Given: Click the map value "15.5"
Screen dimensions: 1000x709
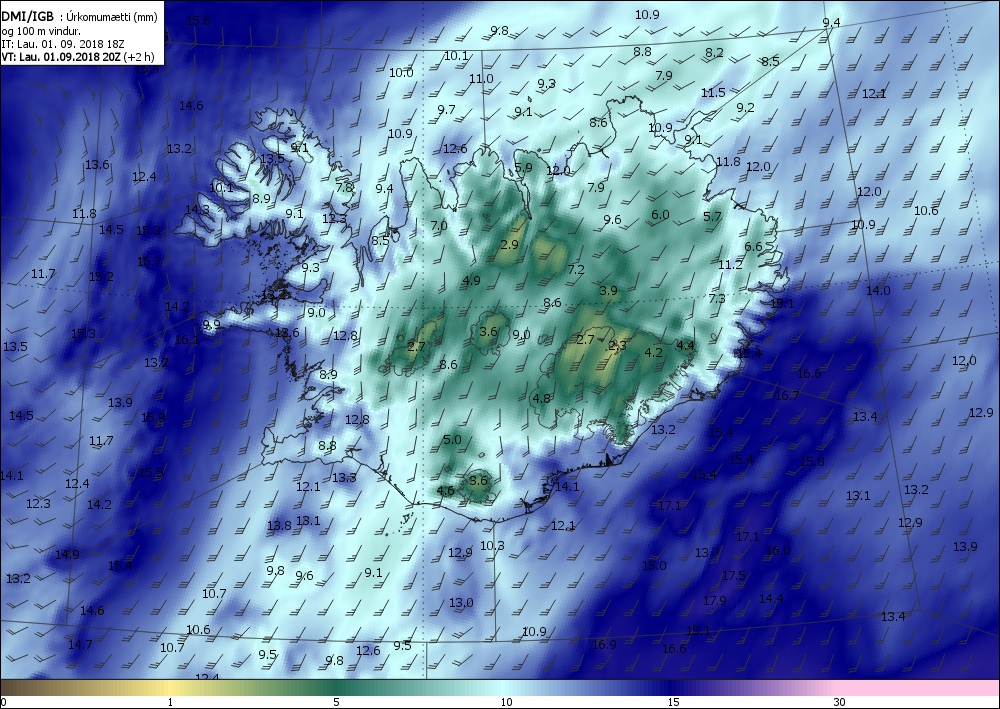Looking at the screenshot, I should [x=151, y=472].
